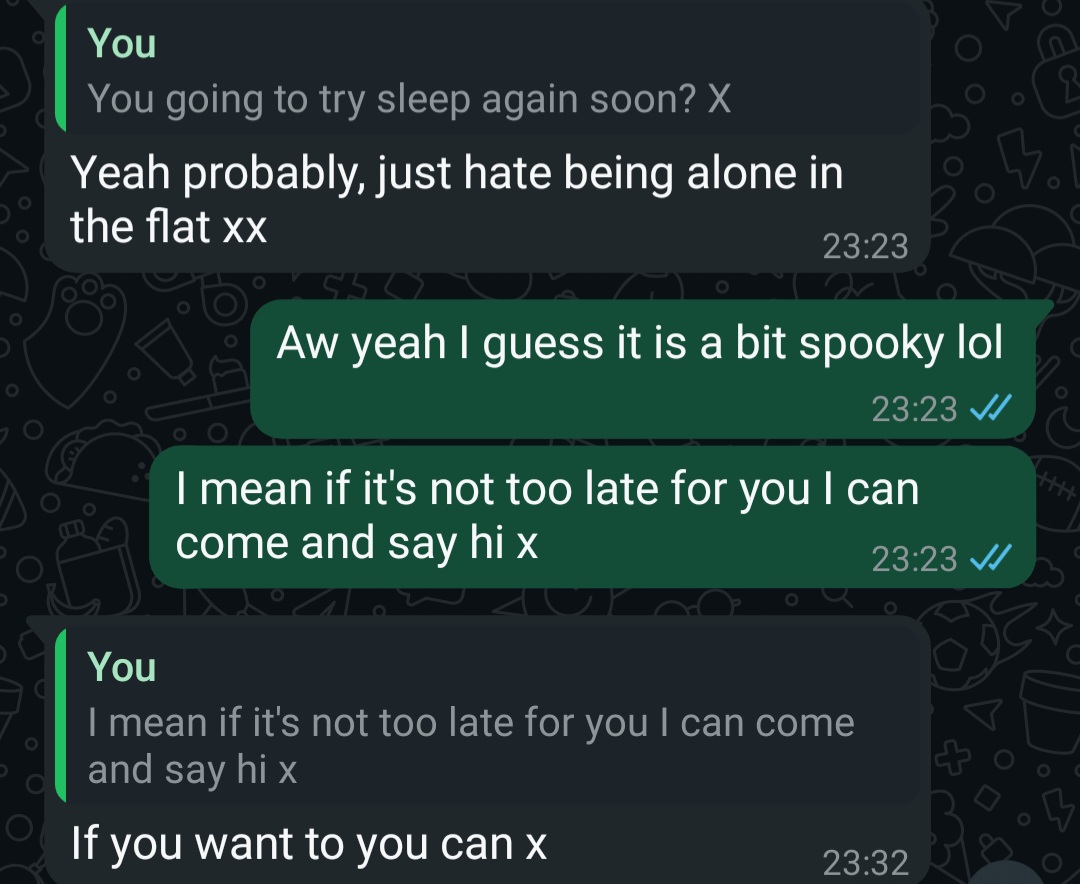Click 'You' sender name in bottom quoted reply
The width and height of the screenshot is (1080, 884).
point(121,667)
